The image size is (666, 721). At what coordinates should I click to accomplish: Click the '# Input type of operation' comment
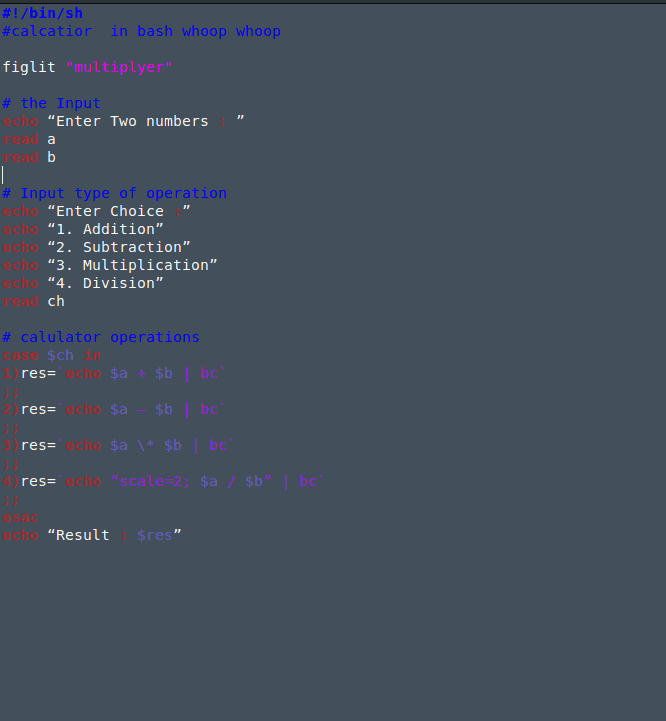114,193
